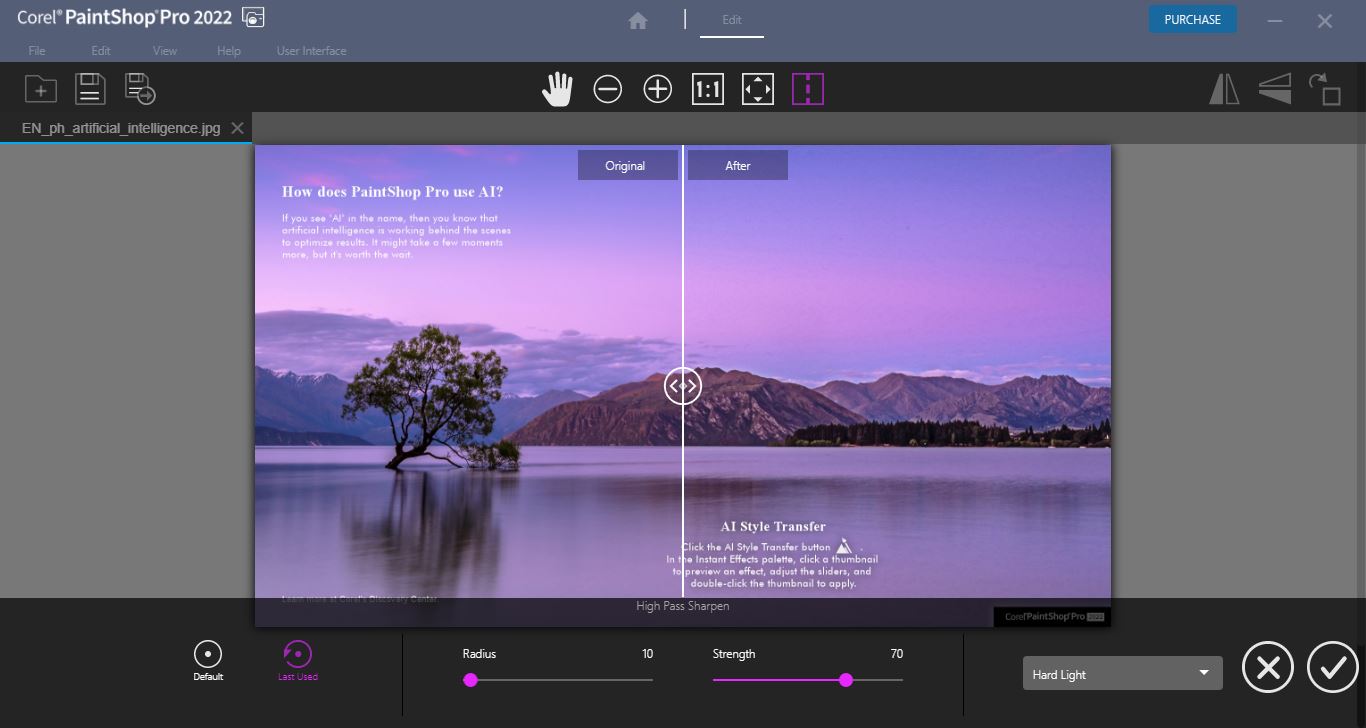Open the Help menu
This screenshot has height=728, width=1366.
229,51
